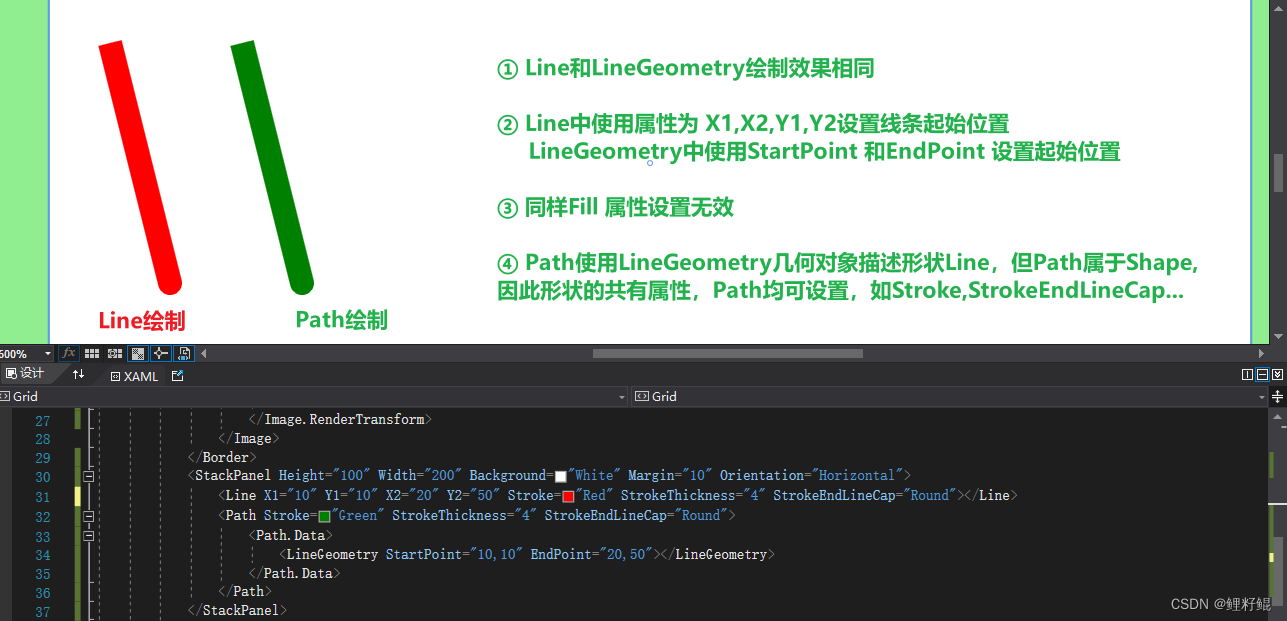Select the XAML tab
This screenshot has width=1287, height=621.
(140, 376)
